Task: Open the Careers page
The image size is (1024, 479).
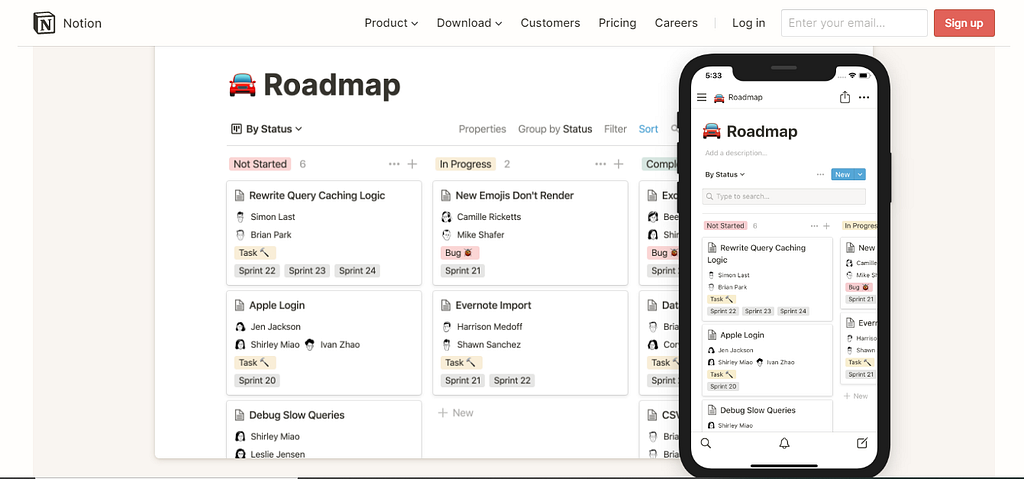Action: click(x=676, y=23)
